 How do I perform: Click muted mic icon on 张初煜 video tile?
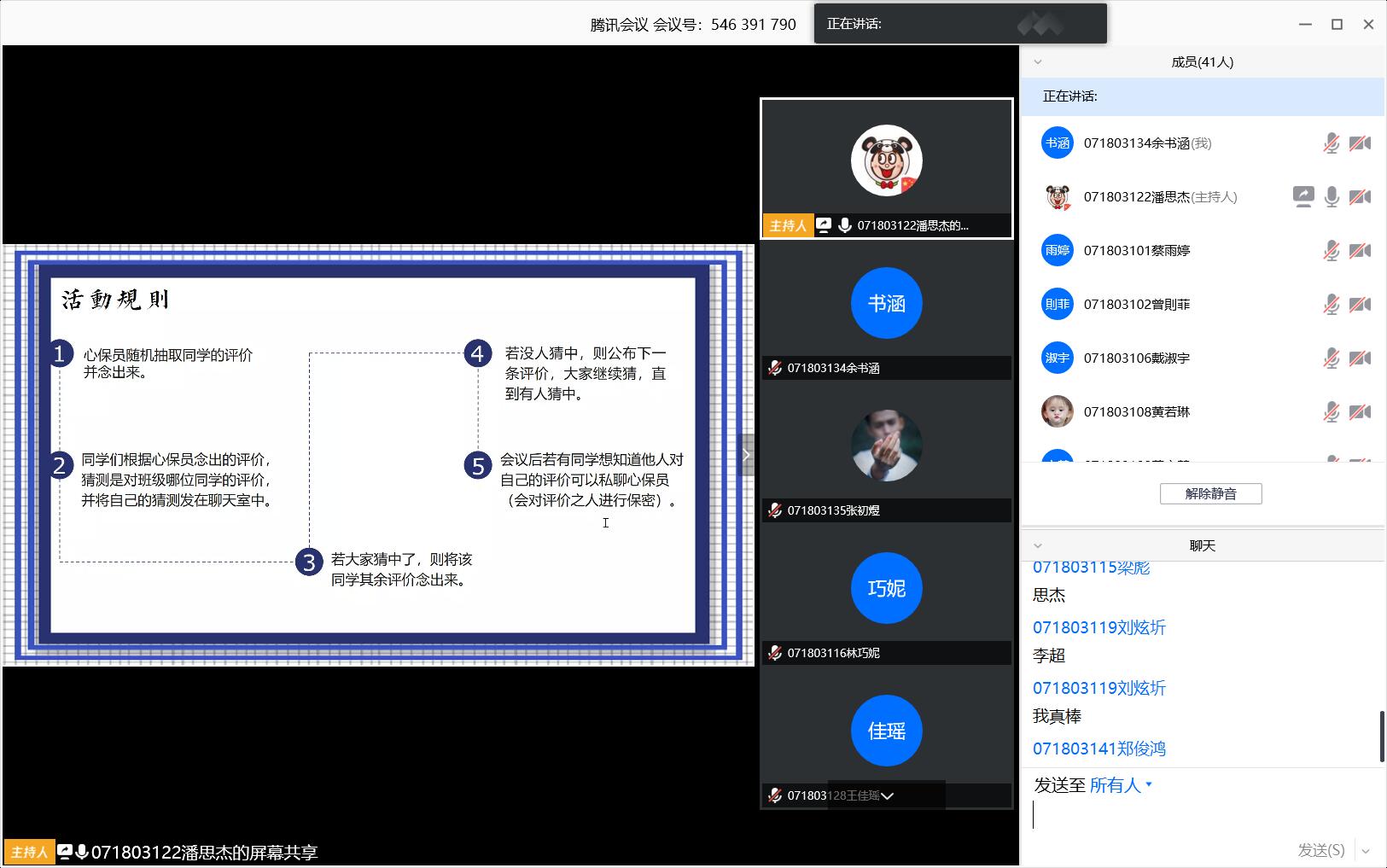click(x=775, y=510)
